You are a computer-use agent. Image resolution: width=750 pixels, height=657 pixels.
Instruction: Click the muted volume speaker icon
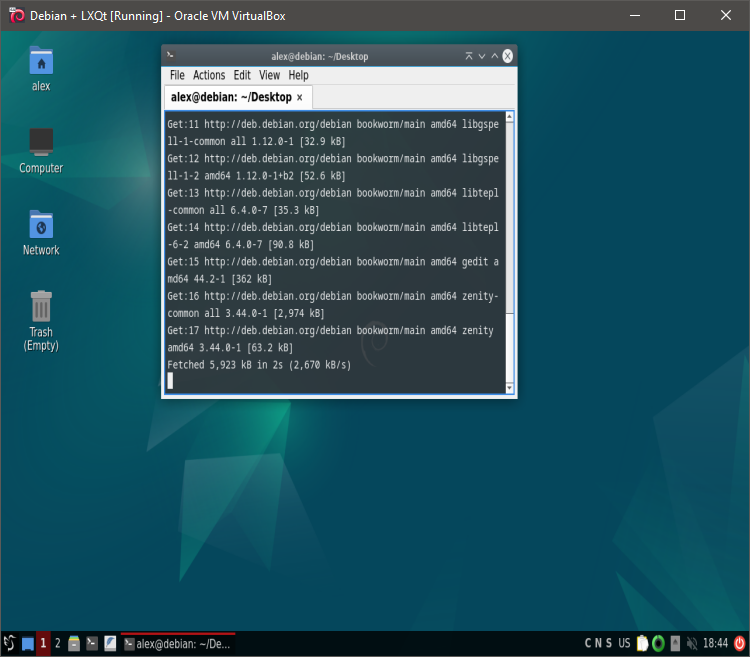click(x=692, y=644)
